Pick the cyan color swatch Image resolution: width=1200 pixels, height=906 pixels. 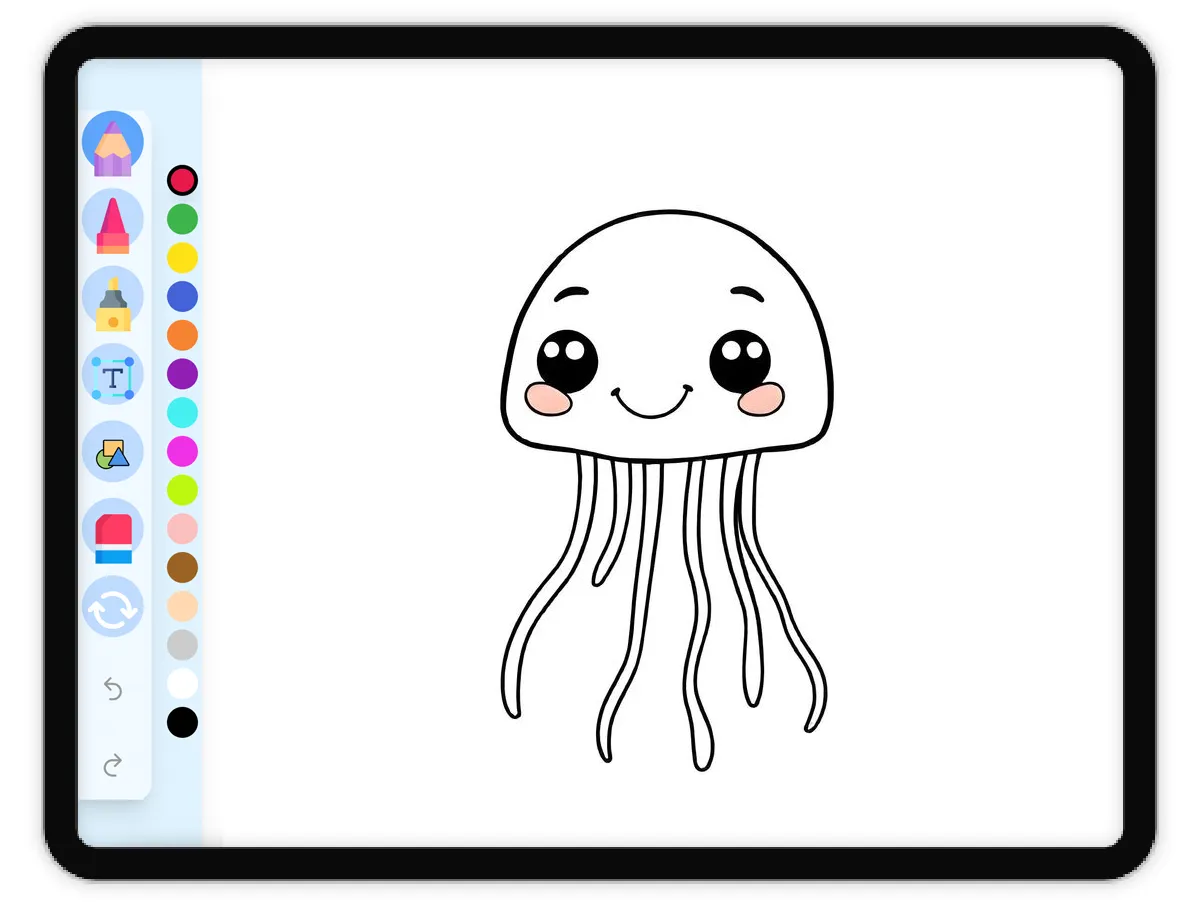182,413
